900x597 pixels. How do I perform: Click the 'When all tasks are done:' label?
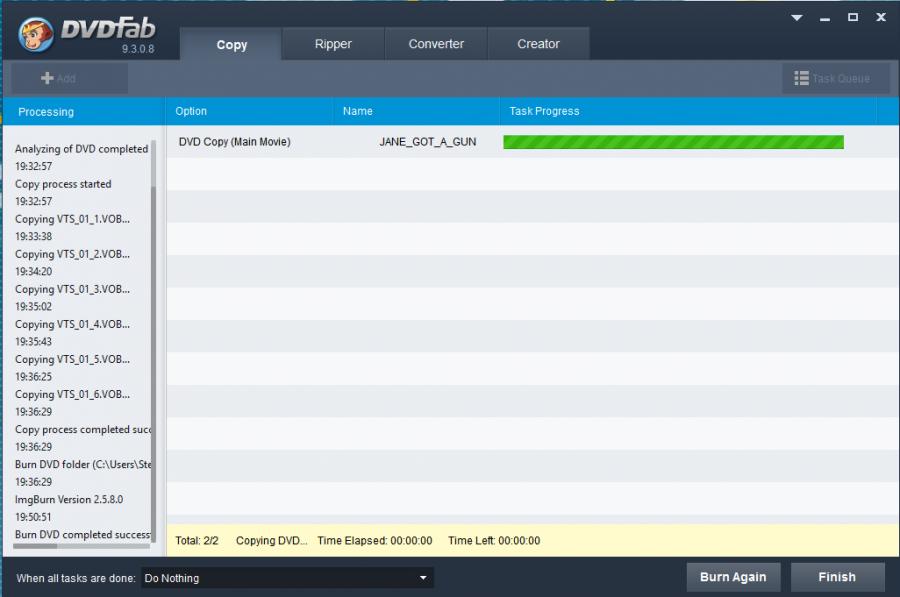coord(76,578)
